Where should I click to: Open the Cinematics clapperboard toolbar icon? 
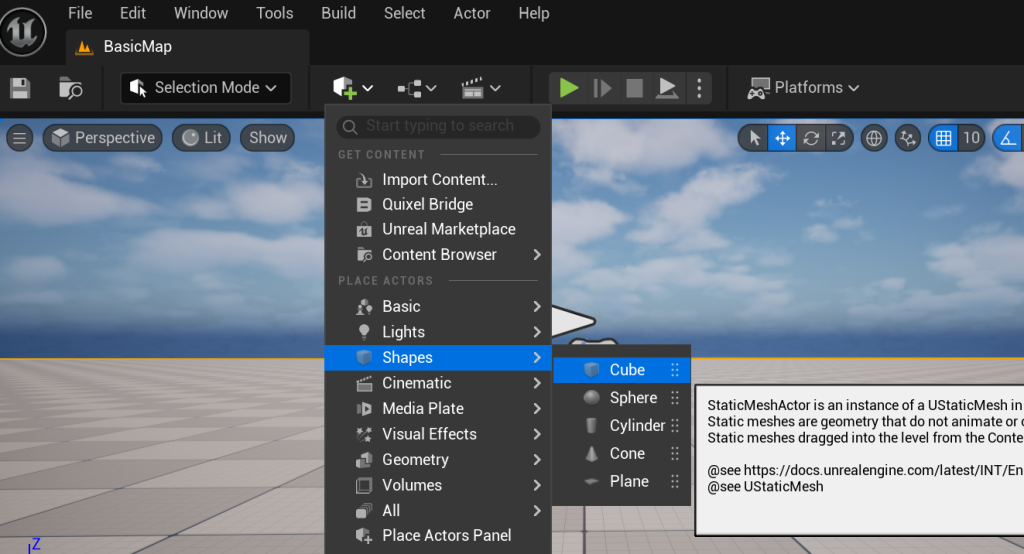pyautogui.click(x=481, y=88)
